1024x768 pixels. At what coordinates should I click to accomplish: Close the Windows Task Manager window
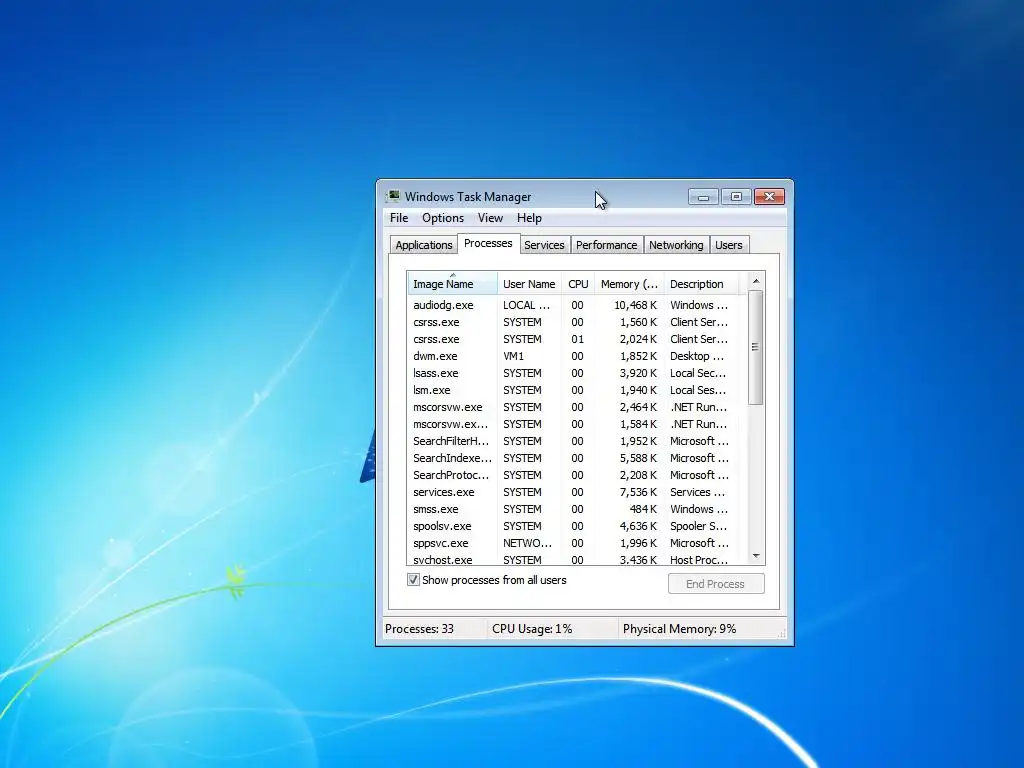pyautogui.click(x=769, y=197)
